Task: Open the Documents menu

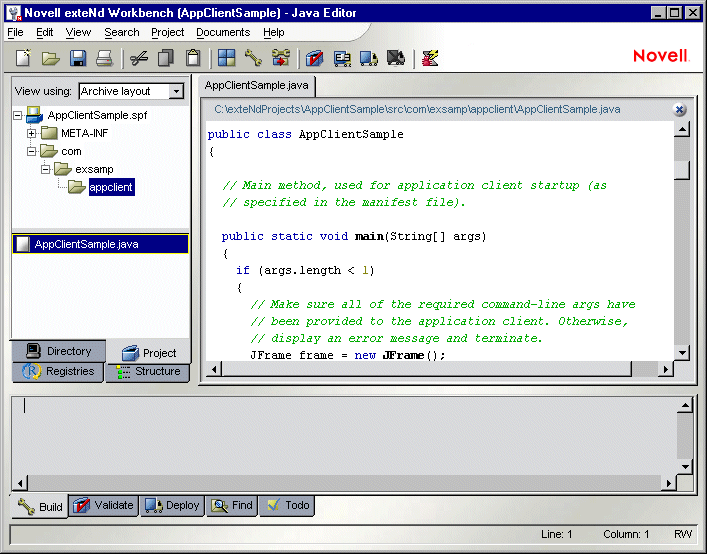Action: 223,32
